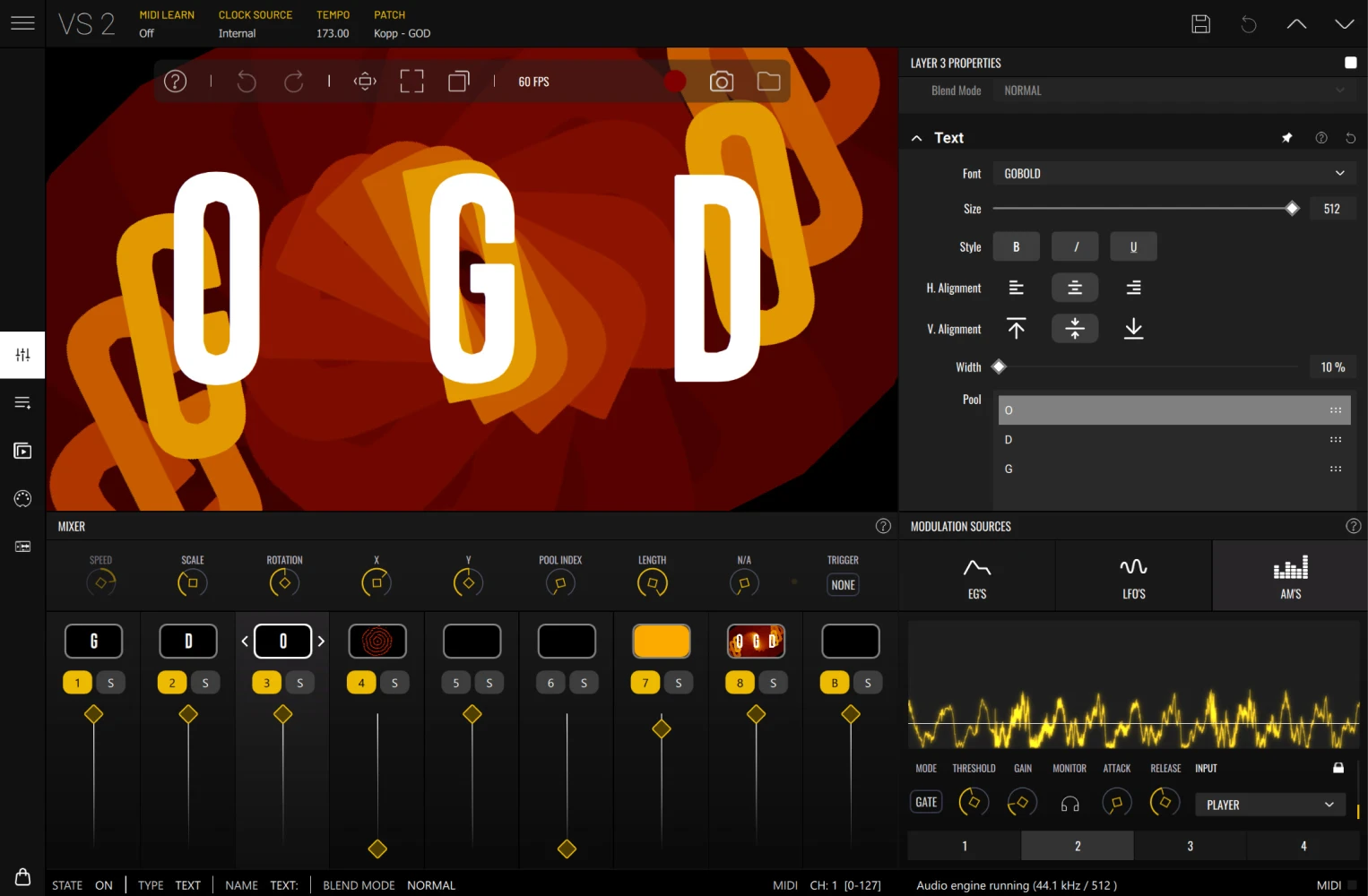Open the hamburger menu top left
The width and height of the screenshot is (1368, 896).
(x=22, y=23)
